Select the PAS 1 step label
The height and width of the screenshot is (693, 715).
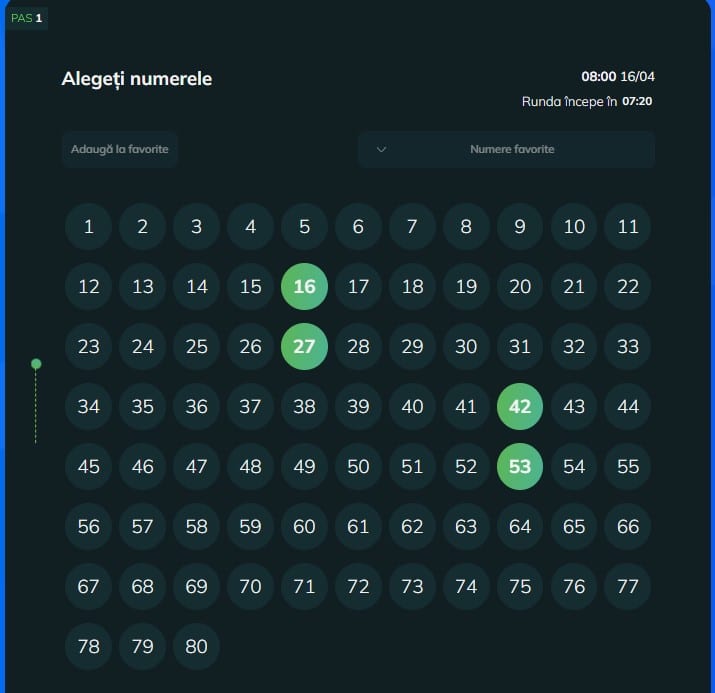coord(26,18)
